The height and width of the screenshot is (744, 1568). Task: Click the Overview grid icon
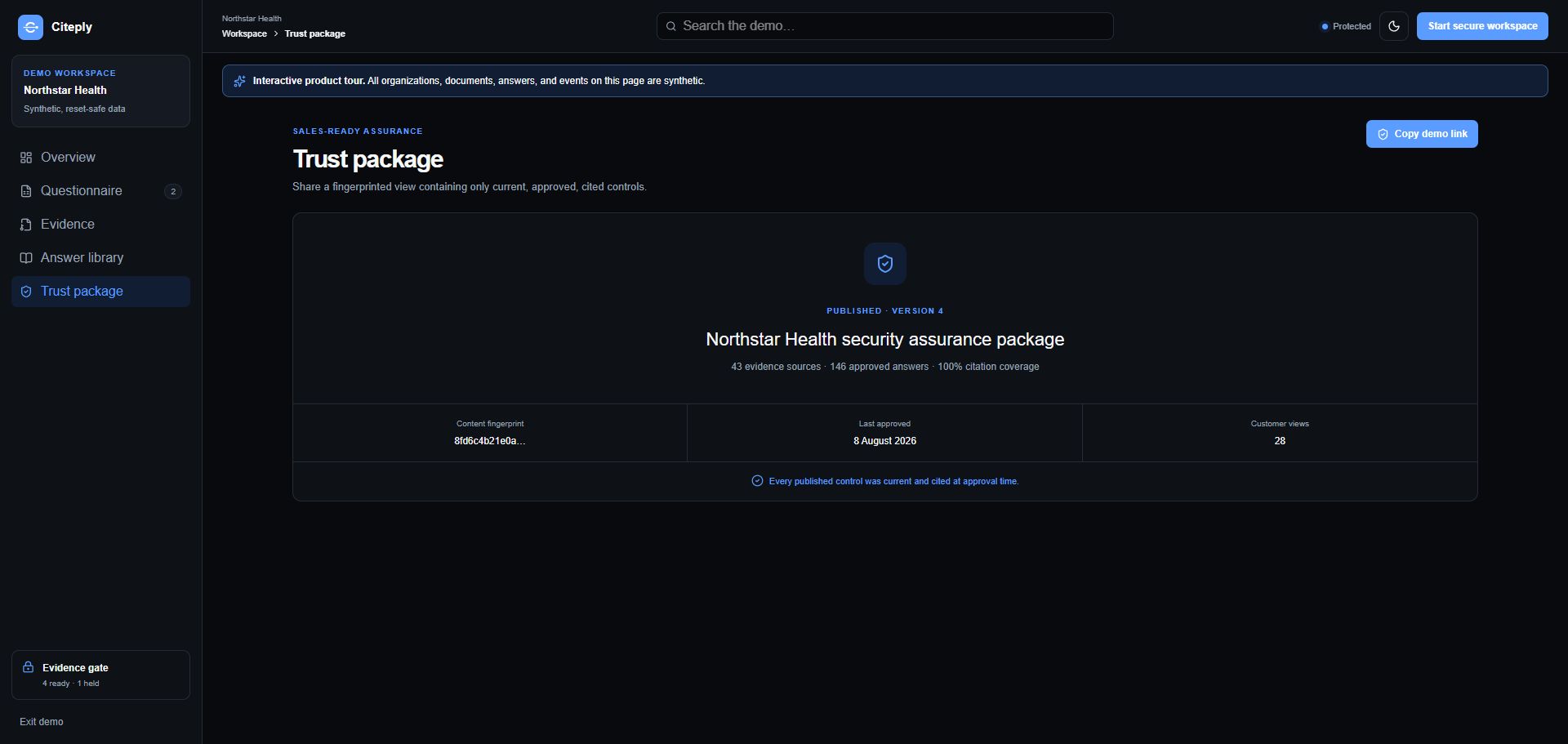click(26, 158)
